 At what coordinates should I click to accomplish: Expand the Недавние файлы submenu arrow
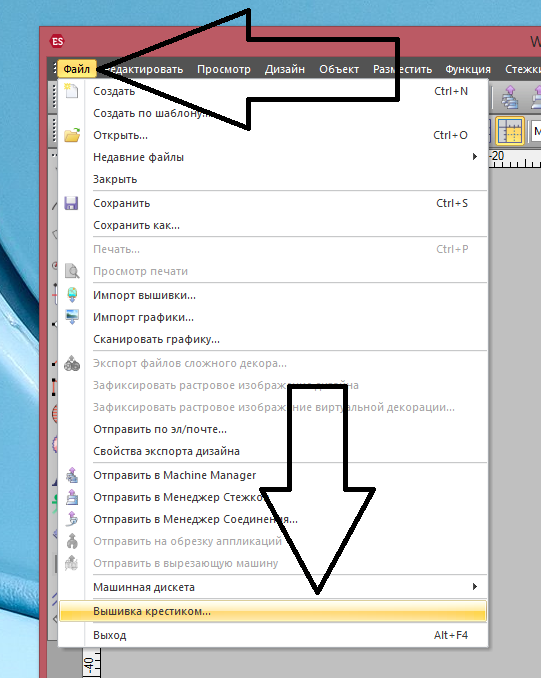[475, 157]
